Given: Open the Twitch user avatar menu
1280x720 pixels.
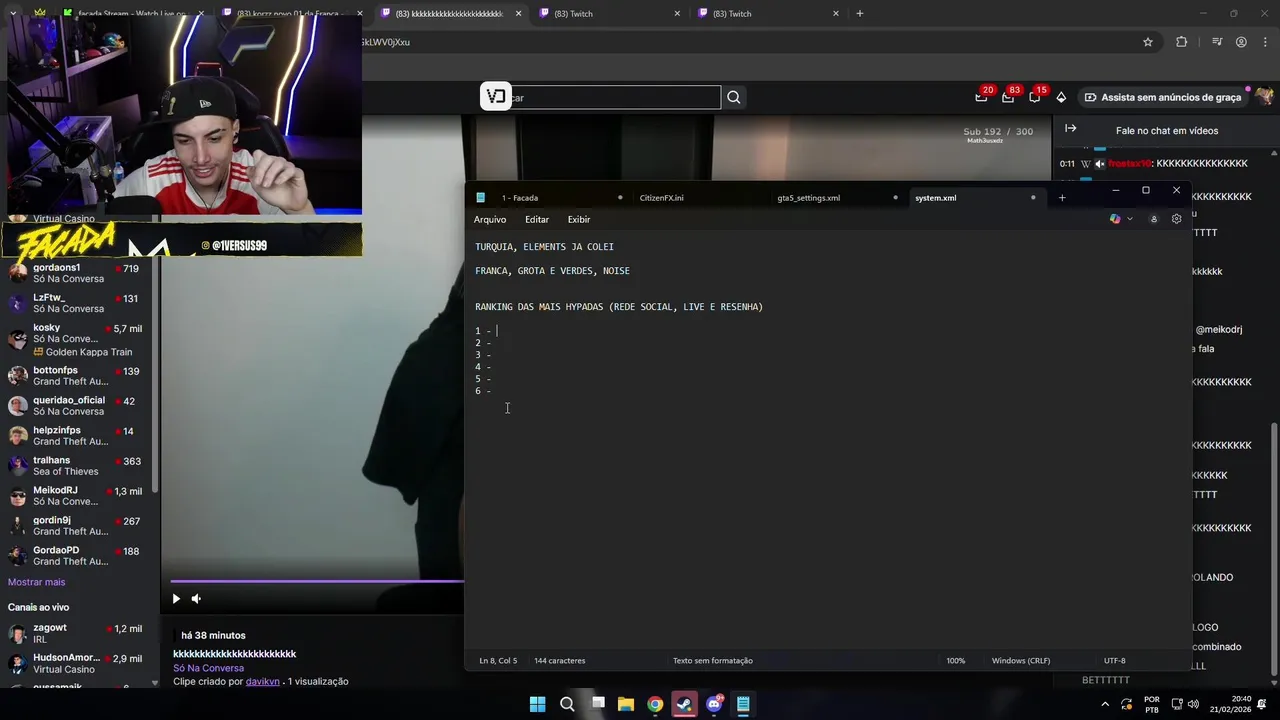Looking at the screenshot, I should pyautogui.click(x=1265, y=97).
